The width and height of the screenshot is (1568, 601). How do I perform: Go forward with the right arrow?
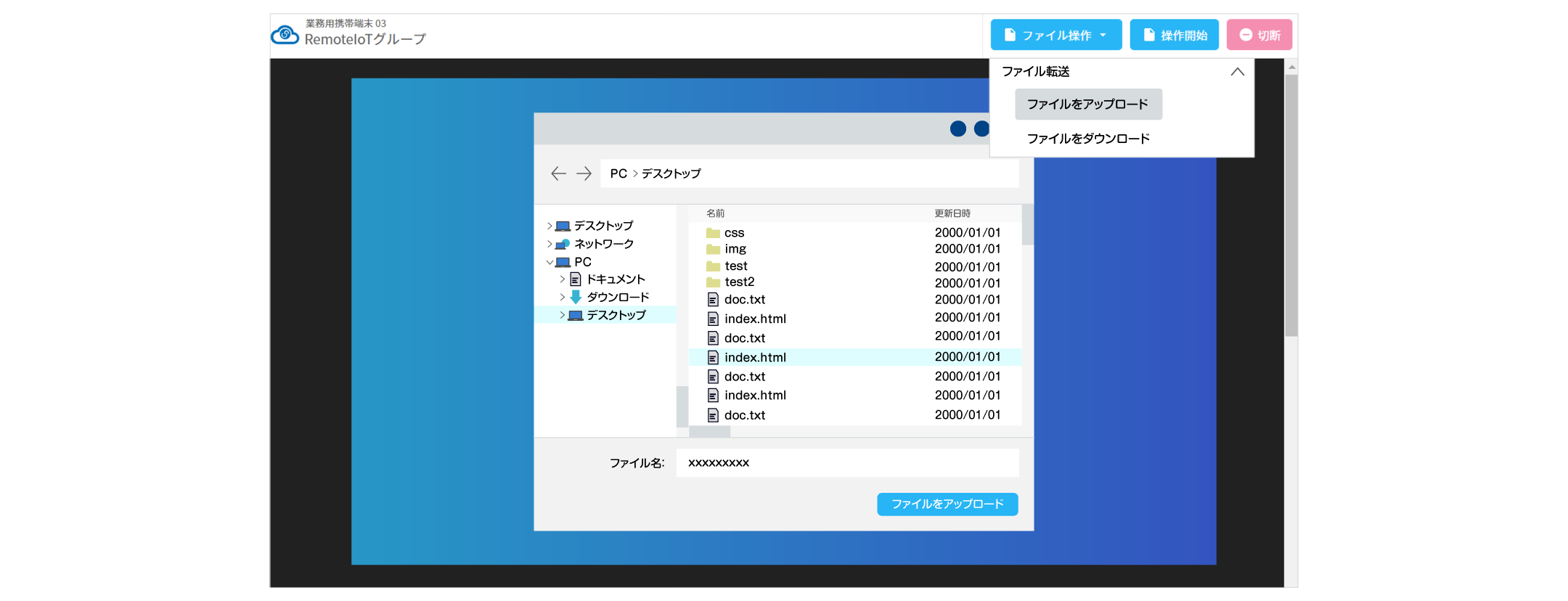click(584, 173)
